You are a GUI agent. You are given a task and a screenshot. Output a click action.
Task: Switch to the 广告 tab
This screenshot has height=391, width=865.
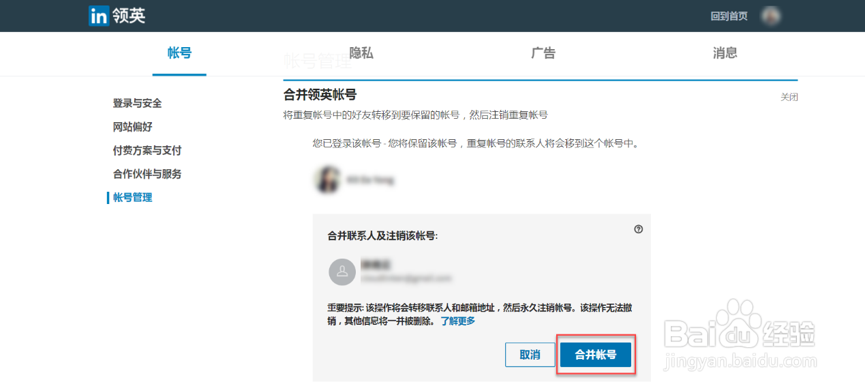pyautogui.click(x=543, y=53)
